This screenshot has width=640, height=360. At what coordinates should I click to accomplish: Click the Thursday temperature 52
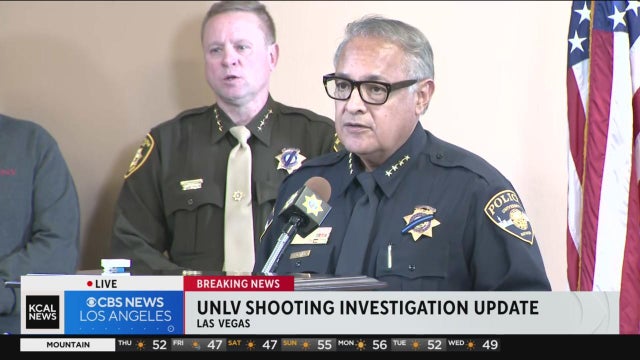[160, 345]
